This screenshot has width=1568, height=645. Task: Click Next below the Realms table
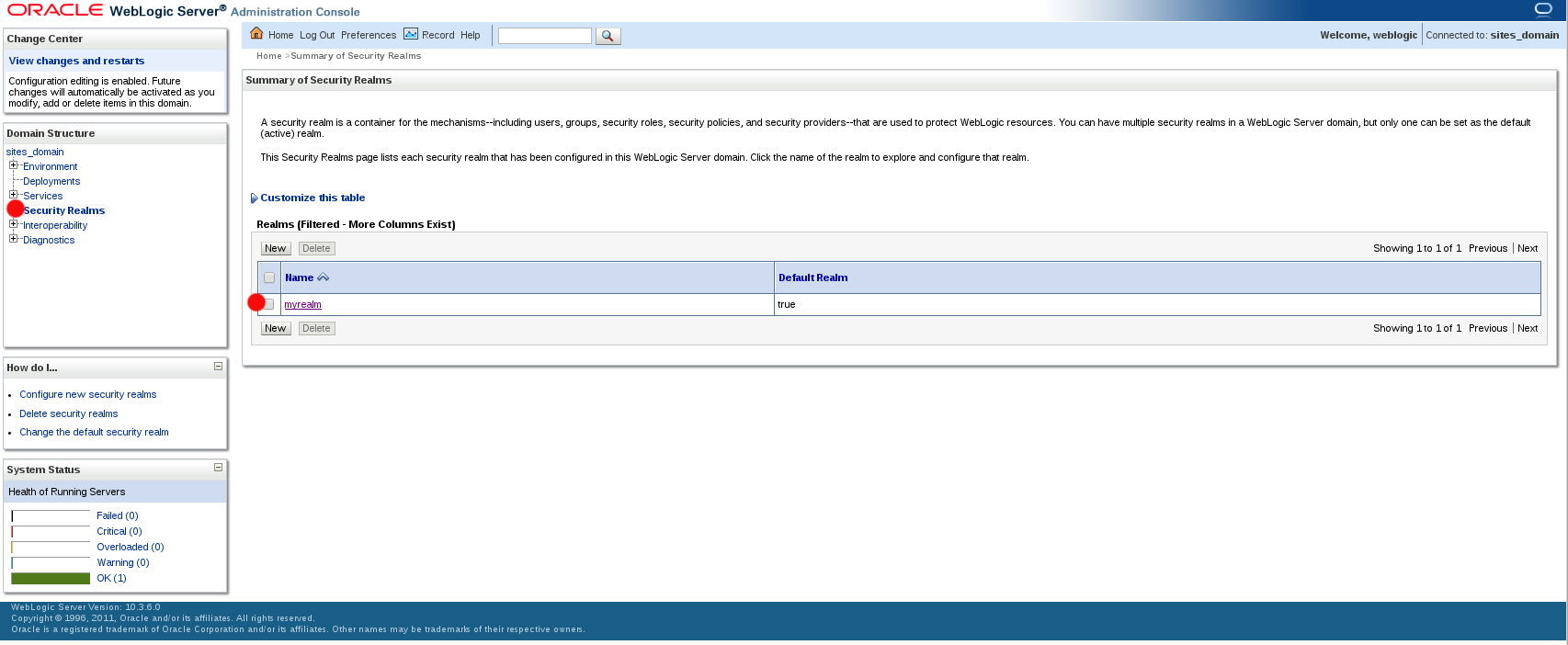[1528, 328]
